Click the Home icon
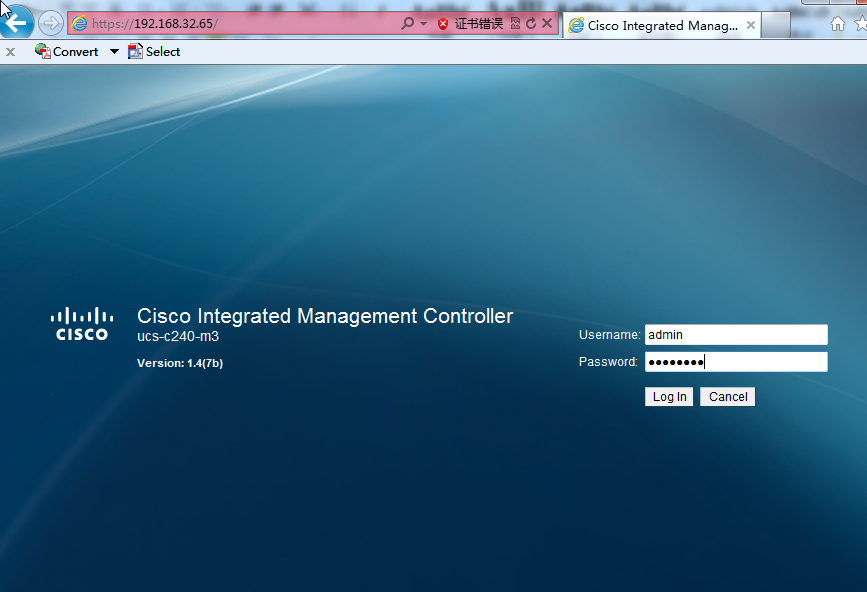This screenshot has height=592, width=867. click(838, 24)
